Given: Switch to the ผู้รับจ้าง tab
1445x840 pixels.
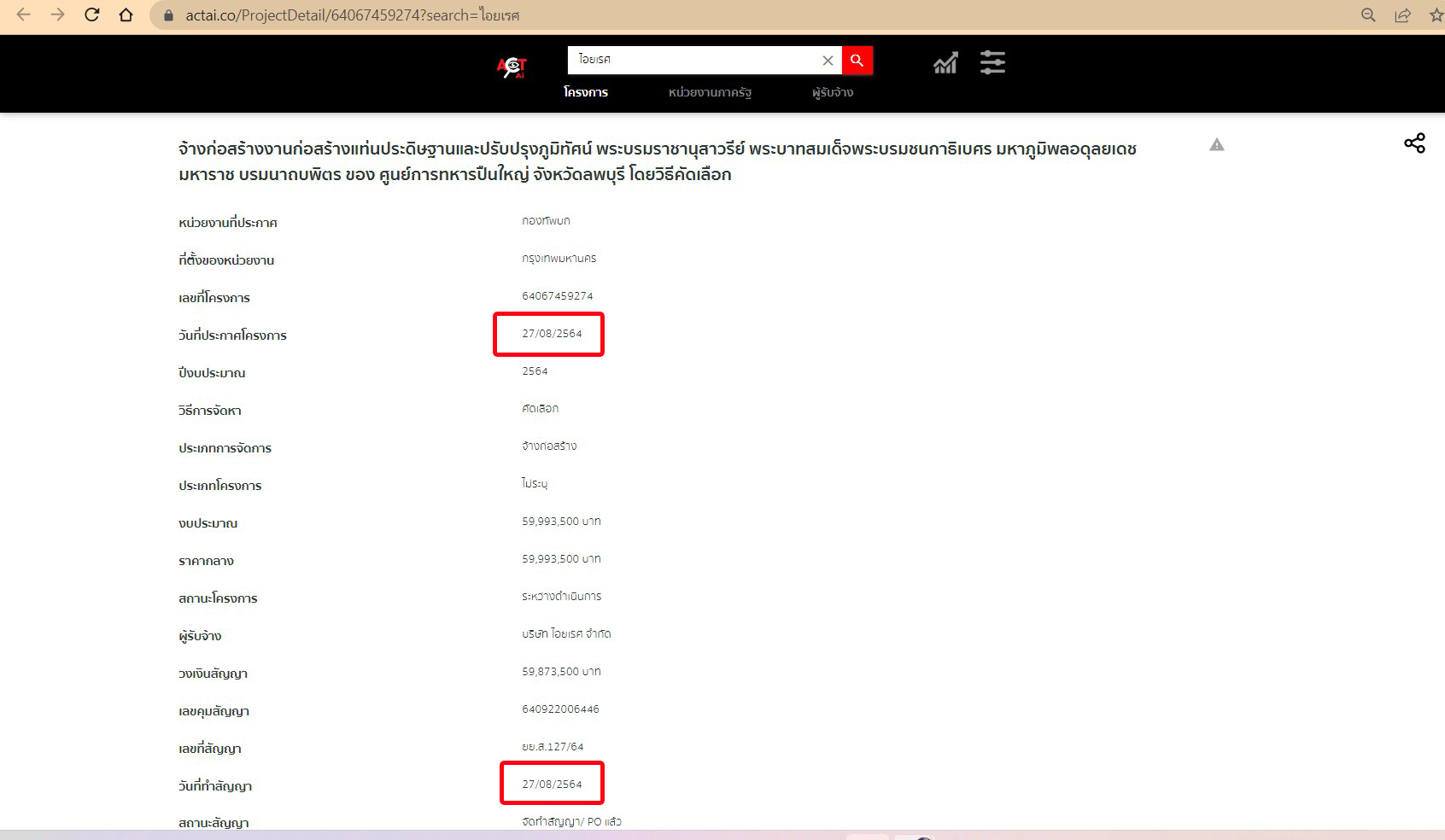Looking at the screenshot, I should [833, 92].
